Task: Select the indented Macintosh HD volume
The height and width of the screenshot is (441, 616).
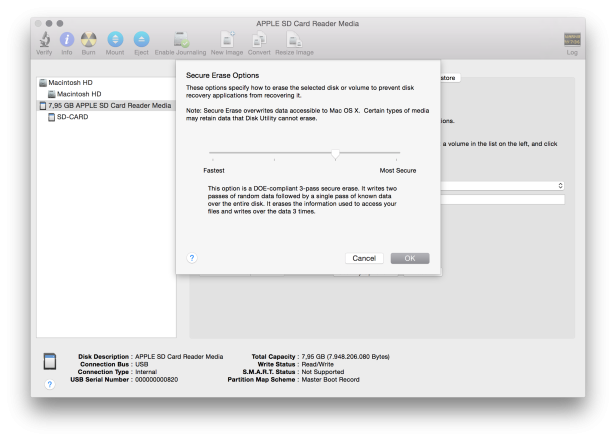Action: pos(79,94)
